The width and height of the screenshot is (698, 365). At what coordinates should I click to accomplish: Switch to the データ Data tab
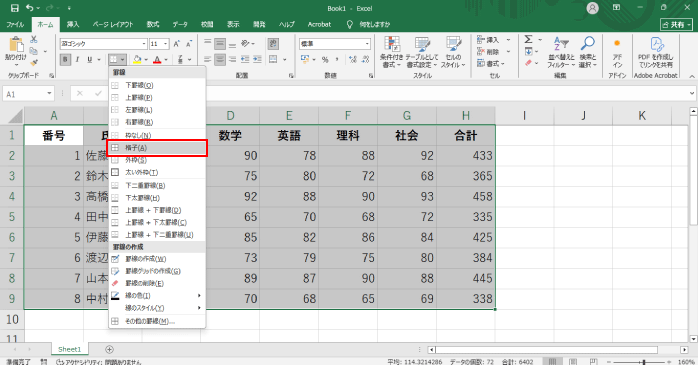(x=180, y=24)
